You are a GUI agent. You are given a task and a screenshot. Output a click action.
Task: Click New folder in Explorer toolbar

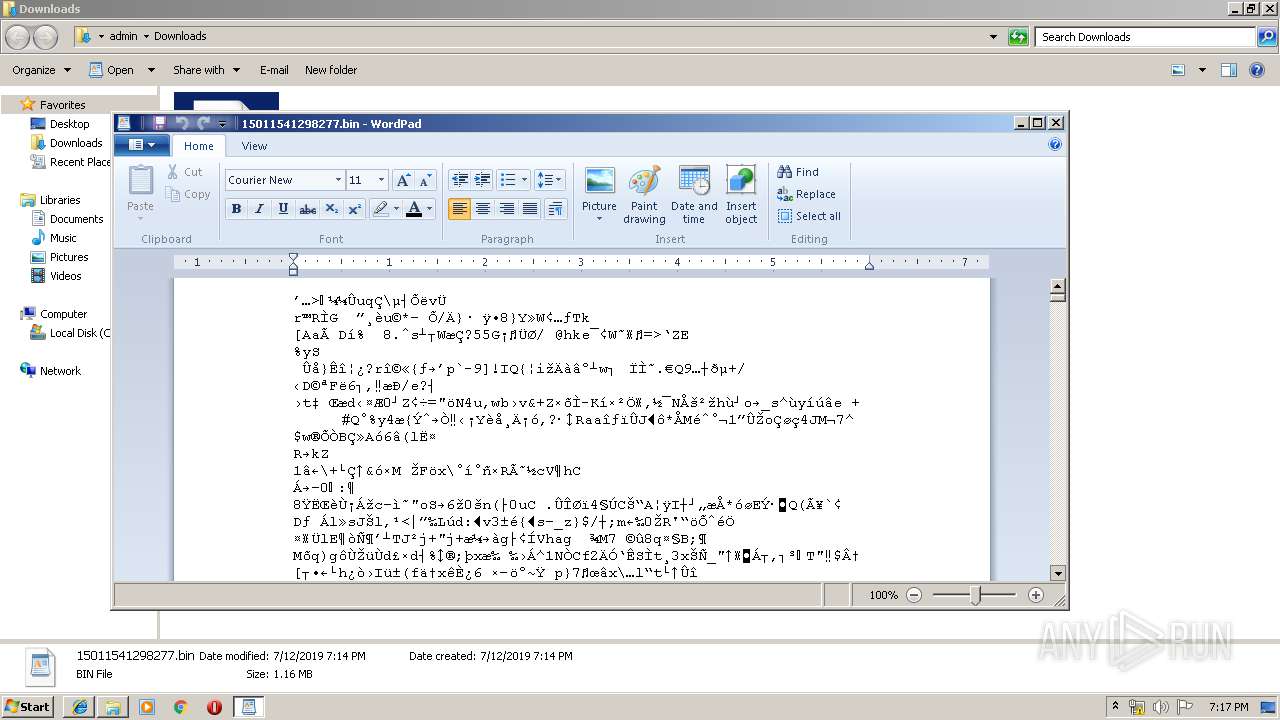(331, 70)
